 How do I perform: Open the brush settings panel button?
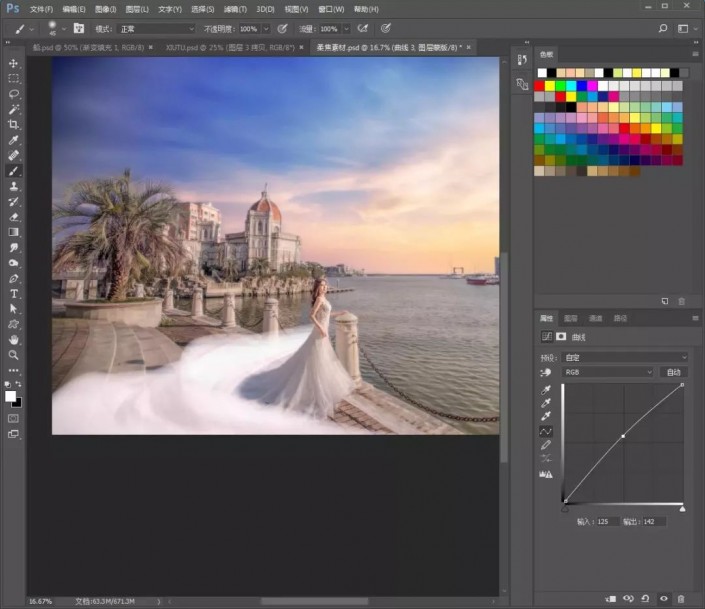pyautogui.click(x=79, y=28)
